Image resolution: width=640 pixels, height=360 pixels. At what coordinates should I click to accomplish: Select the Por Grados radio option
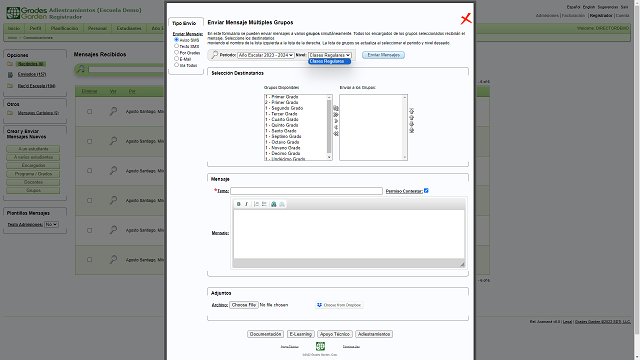tap(176, 52)
